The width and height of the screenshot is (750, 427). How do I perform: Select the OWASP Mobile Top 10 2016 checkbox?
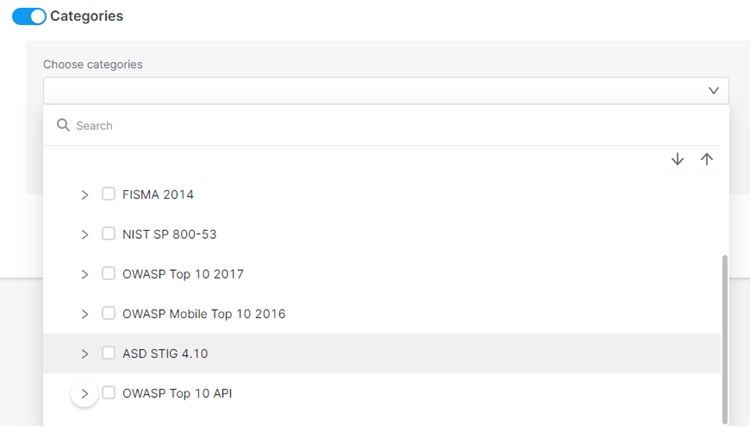(109, 314)
